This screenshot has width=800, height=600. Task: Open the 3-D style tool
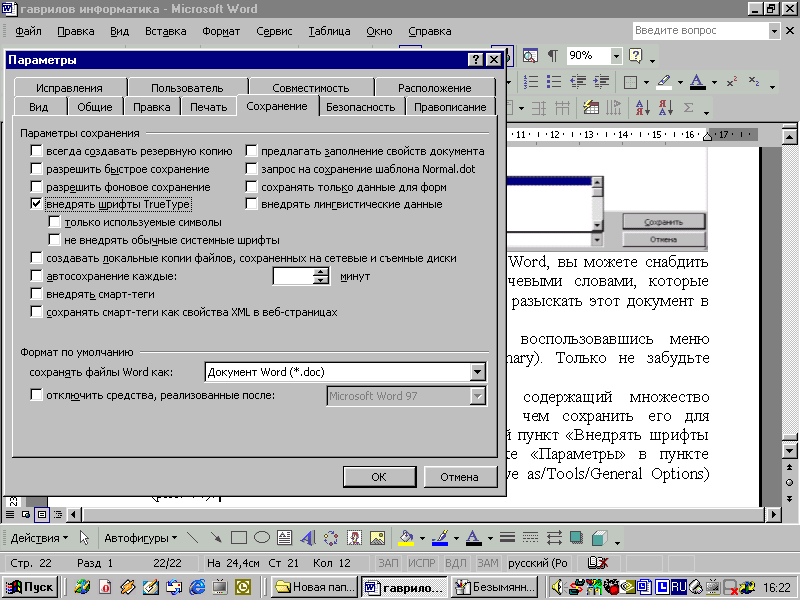(x=599, y=538)
